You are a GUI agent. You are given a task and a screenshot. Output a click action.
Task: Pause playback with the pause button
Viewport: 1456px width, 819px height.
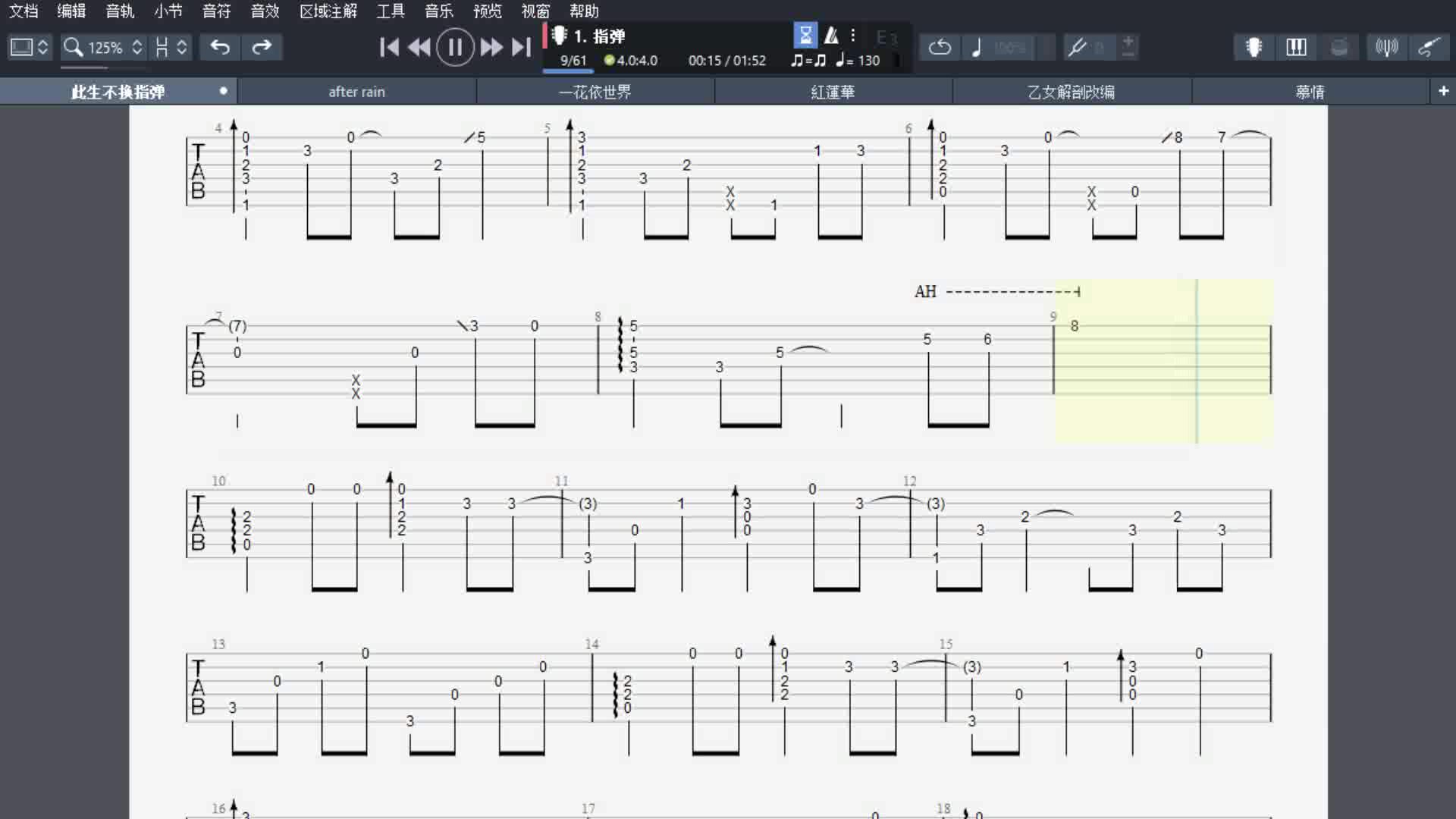point(455,47)
